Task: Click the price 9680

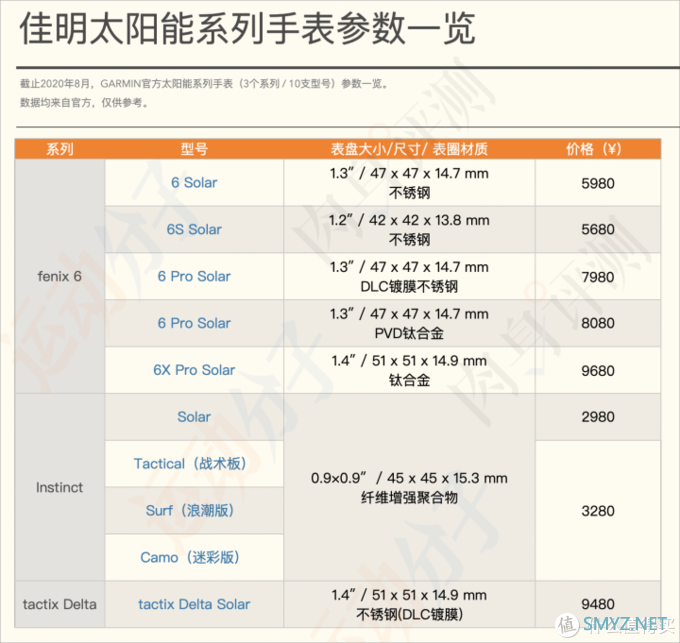Action: click(x=598, y=371)
